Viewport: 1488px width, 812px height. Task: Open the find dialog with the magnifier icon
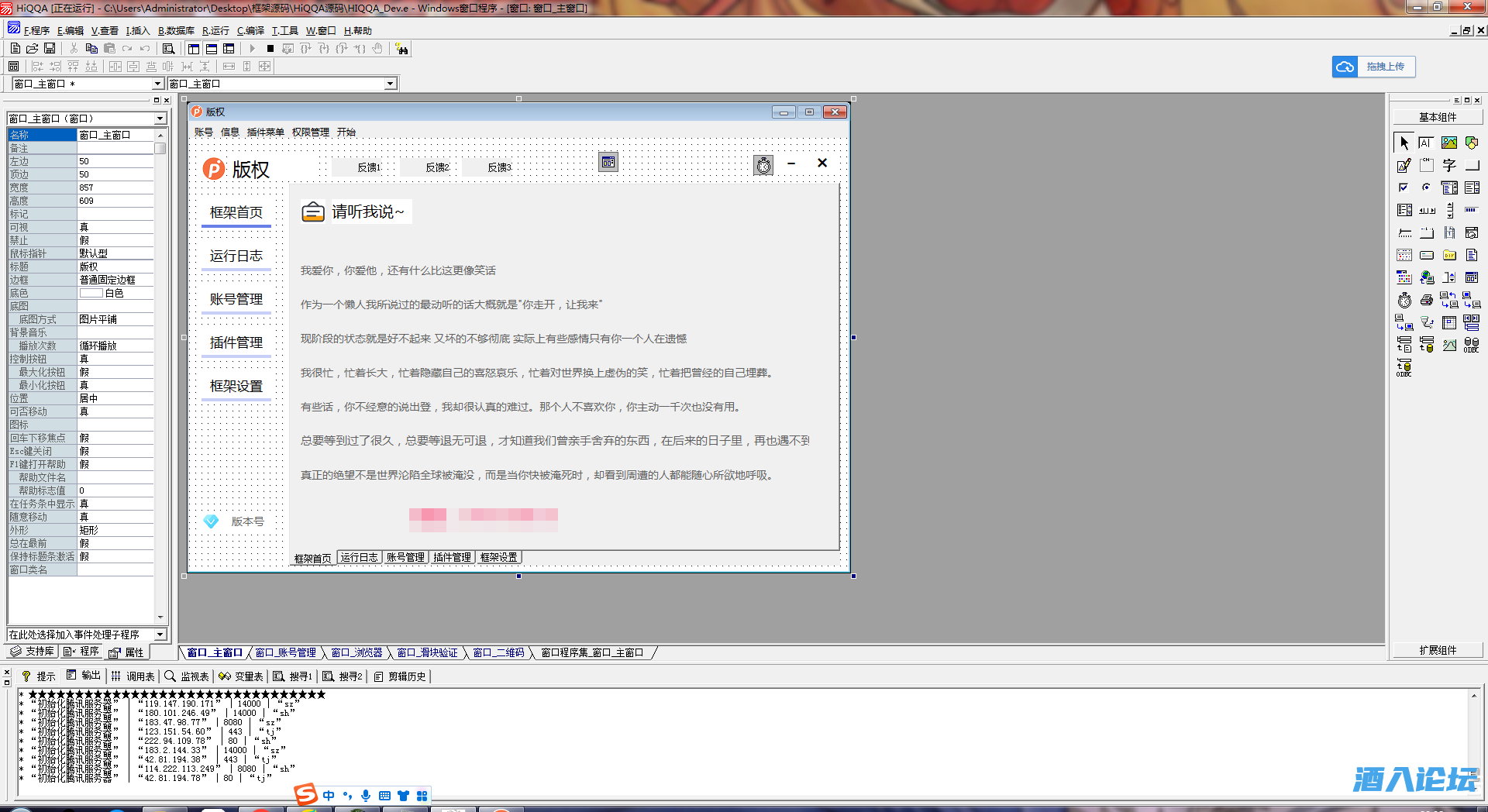click(169, 48)
